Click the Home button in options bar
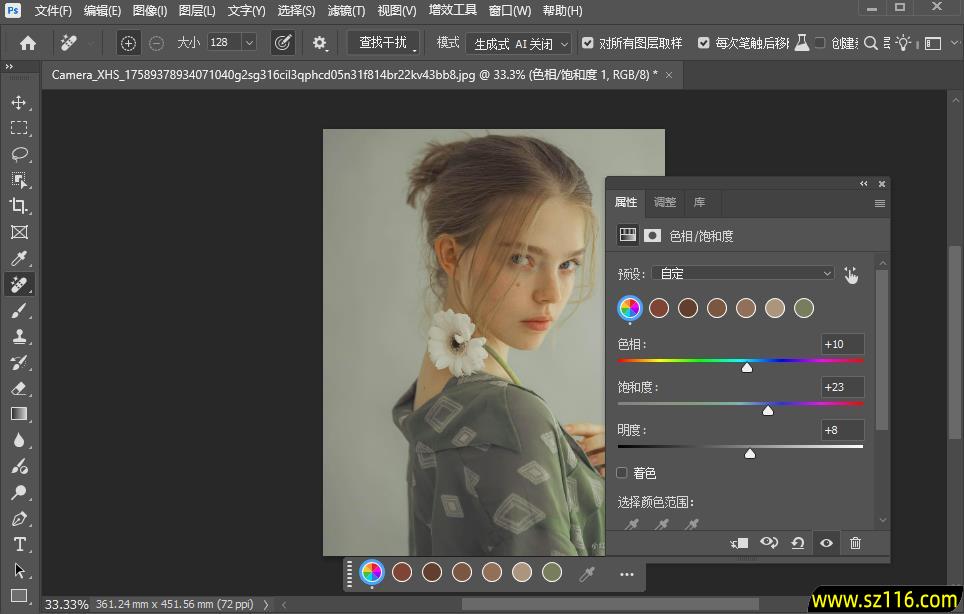Image resolution: width=964 pixels, height=614 pixels. click(28, 43)
